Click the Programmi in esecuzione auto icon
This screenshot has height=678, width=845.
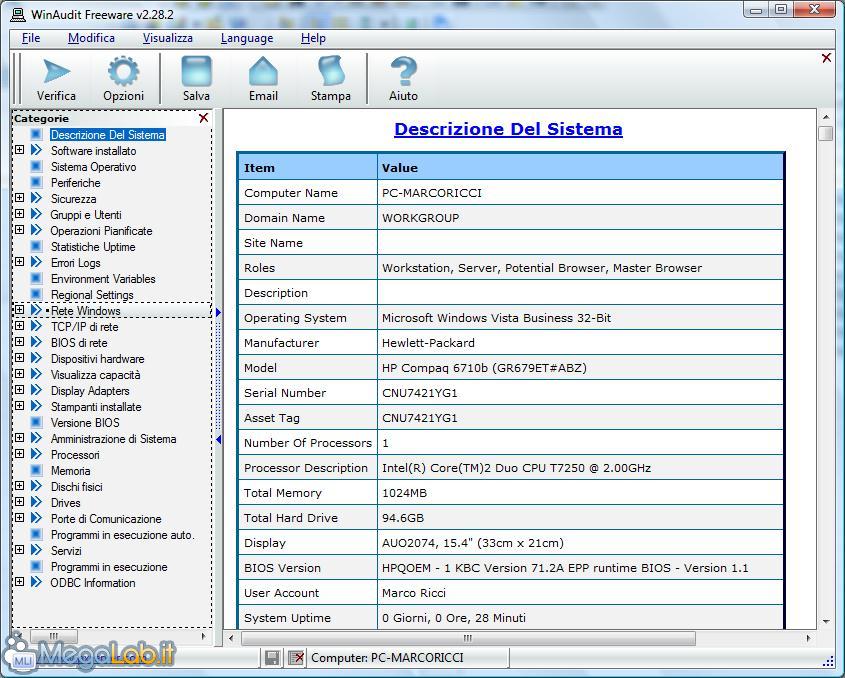37,535
